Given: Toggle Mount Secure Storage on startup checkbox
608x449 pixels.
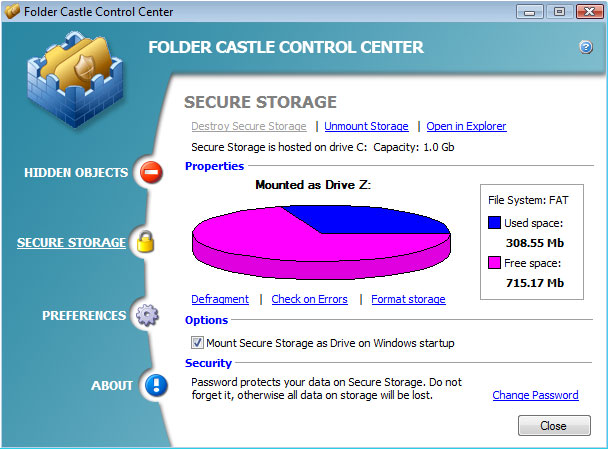Looking at the screenshot, I should pyautogui.click(x=197, y=343).
